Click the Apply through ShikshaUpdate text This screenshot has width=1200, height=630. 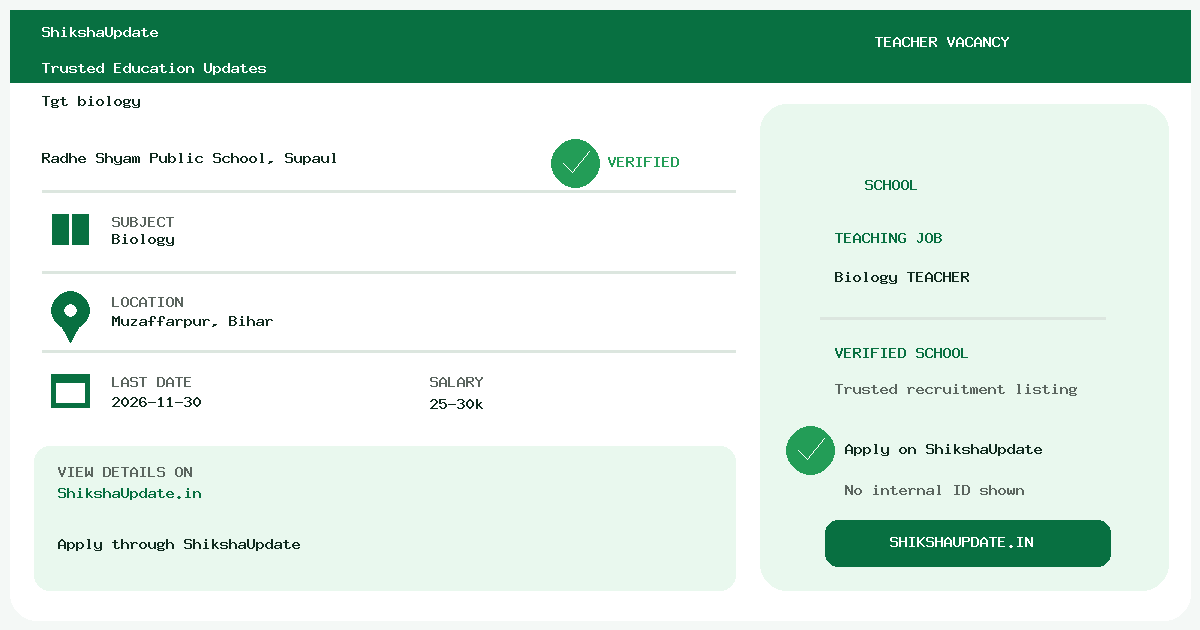click(179, 545)
